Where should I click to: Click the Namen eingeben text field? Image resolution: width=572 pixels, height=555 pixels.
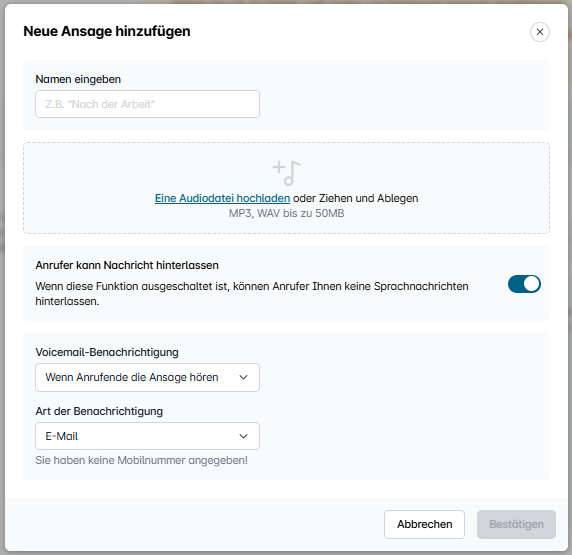pos(147,104)
